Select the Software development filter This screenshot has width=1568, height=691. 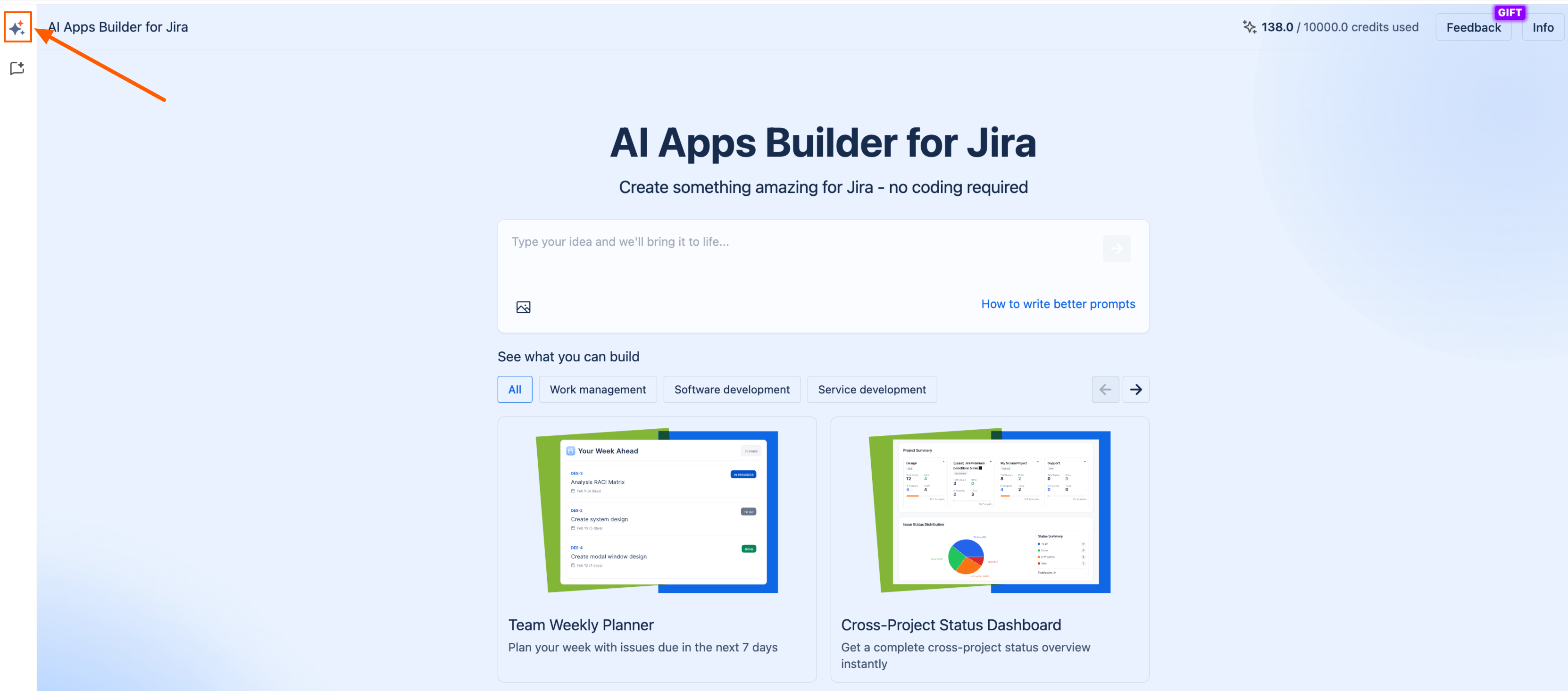(732, 390)
